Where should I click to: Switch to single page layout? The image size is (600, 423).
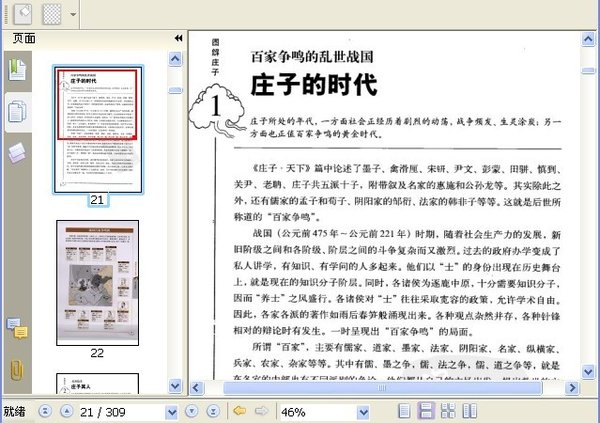pos(404,412)
